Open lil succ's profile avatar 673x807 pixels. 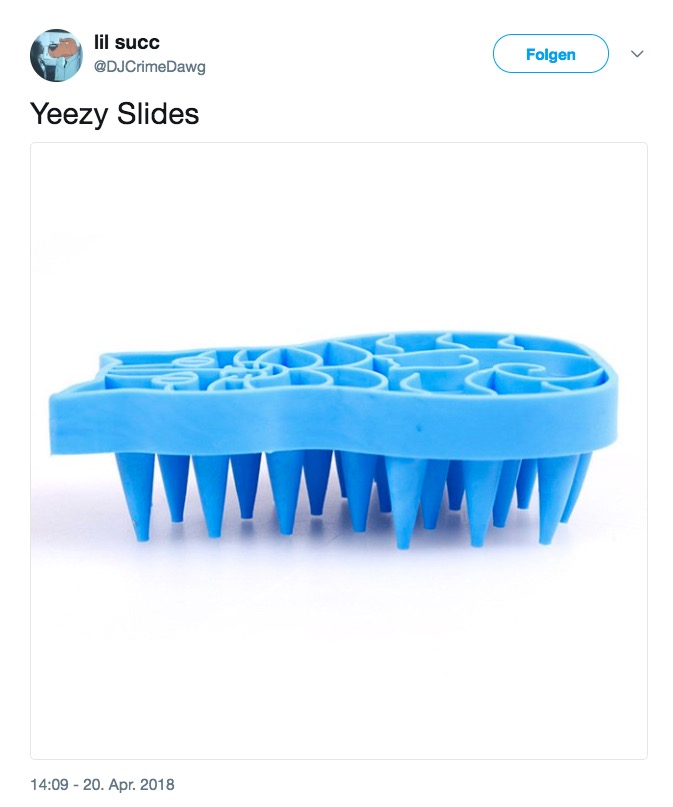coord(56,55)
